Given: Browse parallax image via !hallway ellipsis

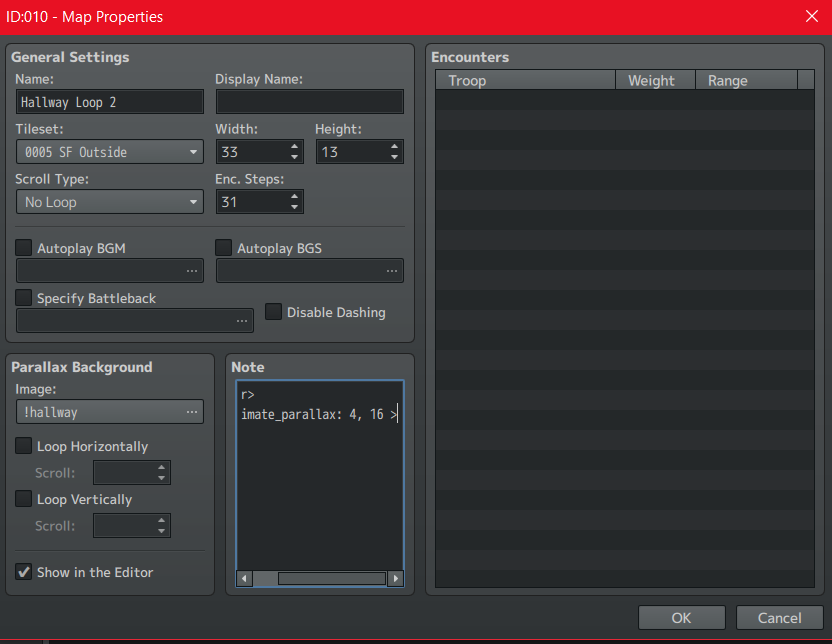Looking at the screenshot, I should (x=192, y=412).
